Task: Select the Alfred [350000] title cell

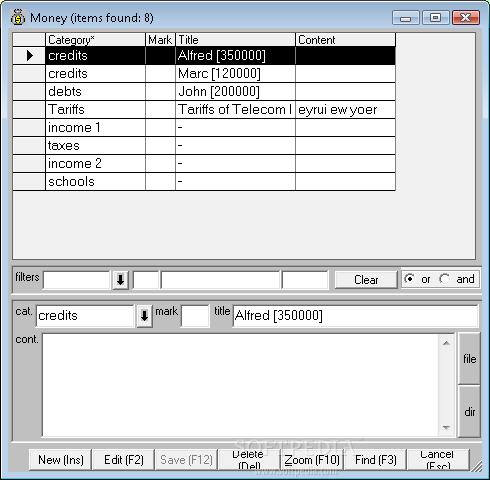Action: click(x=235, y=55)
